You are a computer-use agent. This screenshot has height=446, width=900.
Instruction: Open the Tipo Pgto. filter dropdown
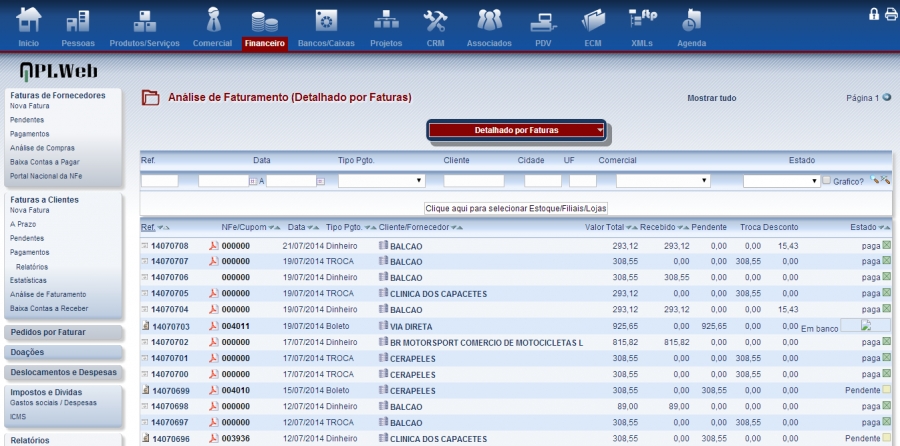coord(382,181)
